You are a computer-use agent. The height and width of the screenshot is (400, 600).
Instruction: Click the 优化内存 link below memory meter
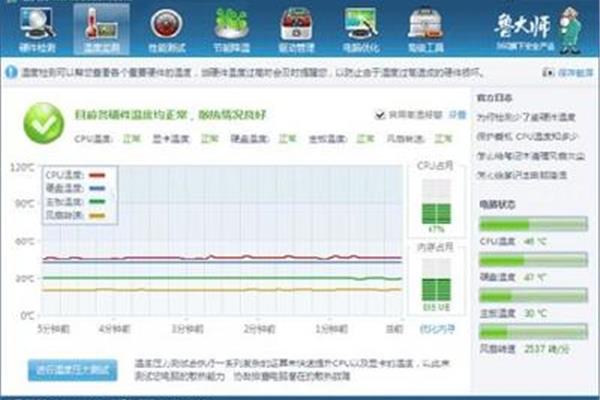[437, 329]
